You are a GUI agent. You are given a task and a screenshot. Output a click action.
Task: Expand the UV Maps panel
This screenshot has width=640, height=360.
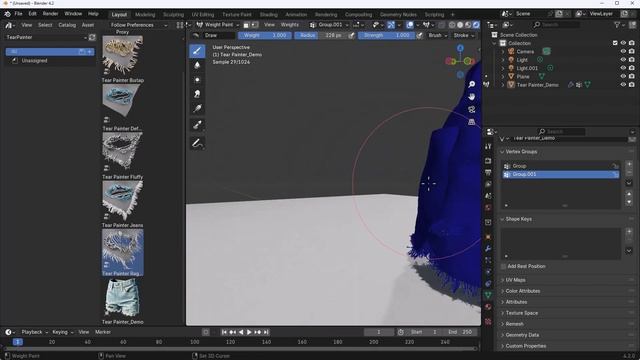click(x=516, y=280)
